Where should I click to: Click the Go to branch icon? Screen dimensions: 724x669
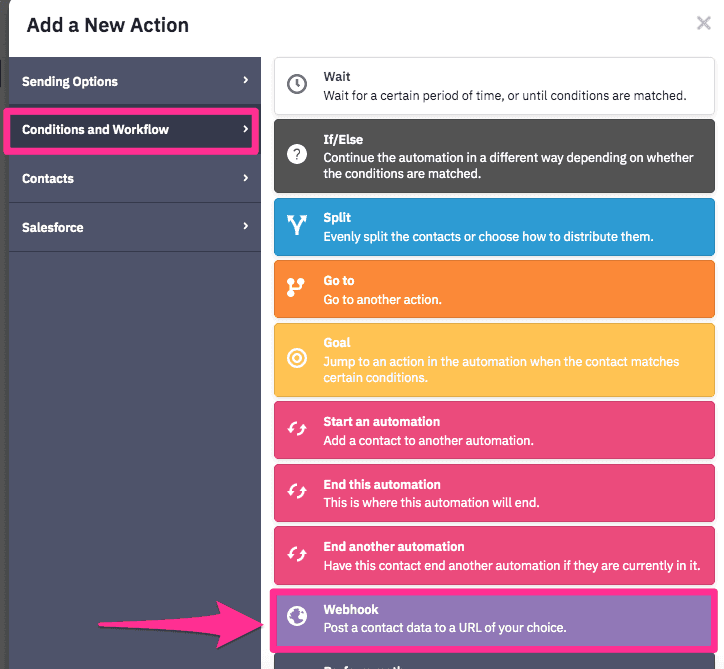[x=296, y=288]
